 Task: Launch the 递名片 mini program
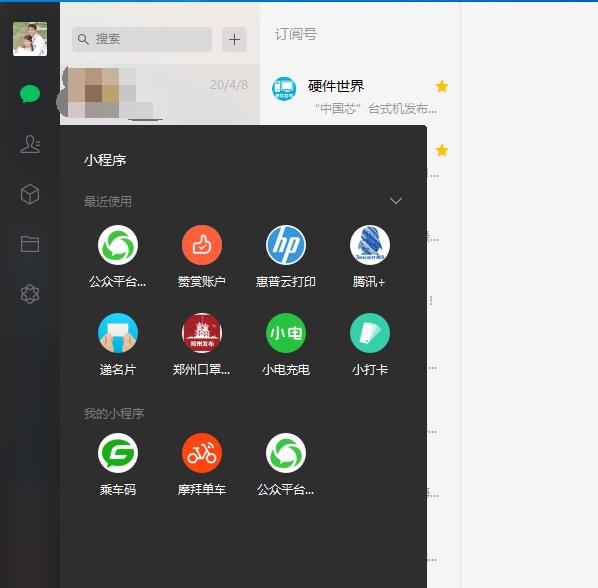pos(118,345)
